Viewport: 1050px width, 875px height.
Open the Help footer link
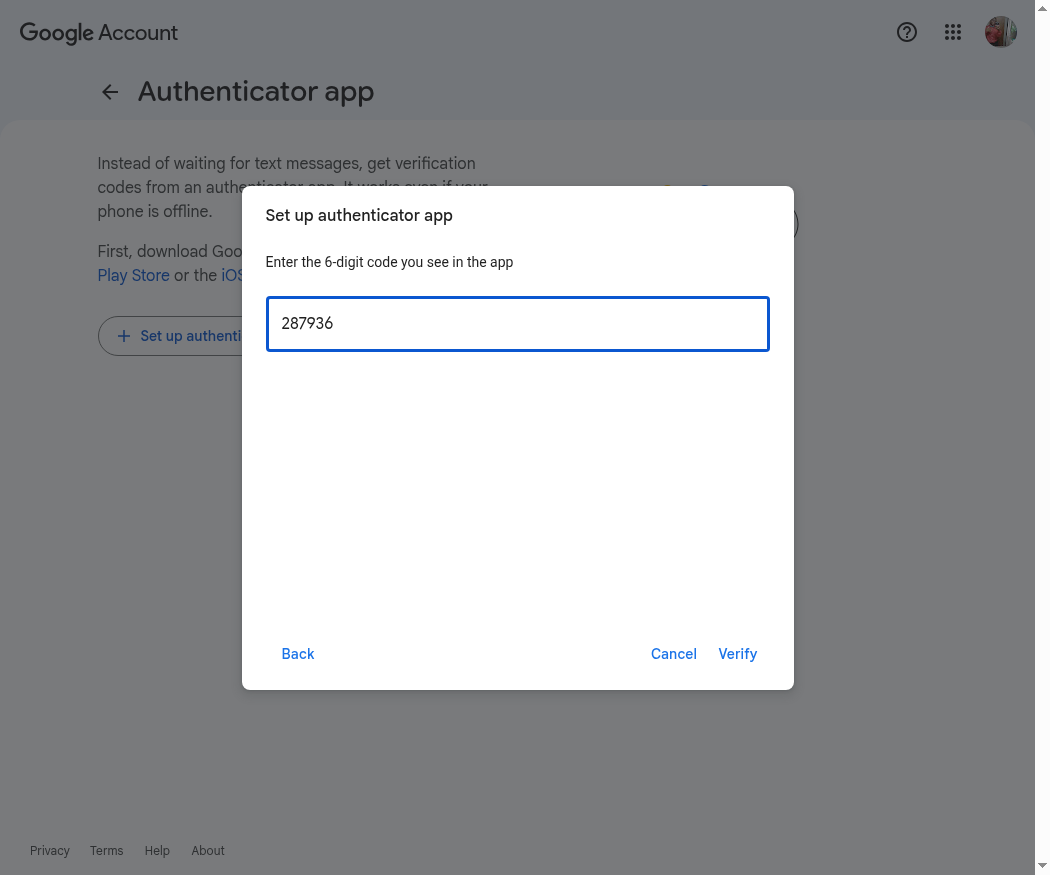(x=157, y=850)
